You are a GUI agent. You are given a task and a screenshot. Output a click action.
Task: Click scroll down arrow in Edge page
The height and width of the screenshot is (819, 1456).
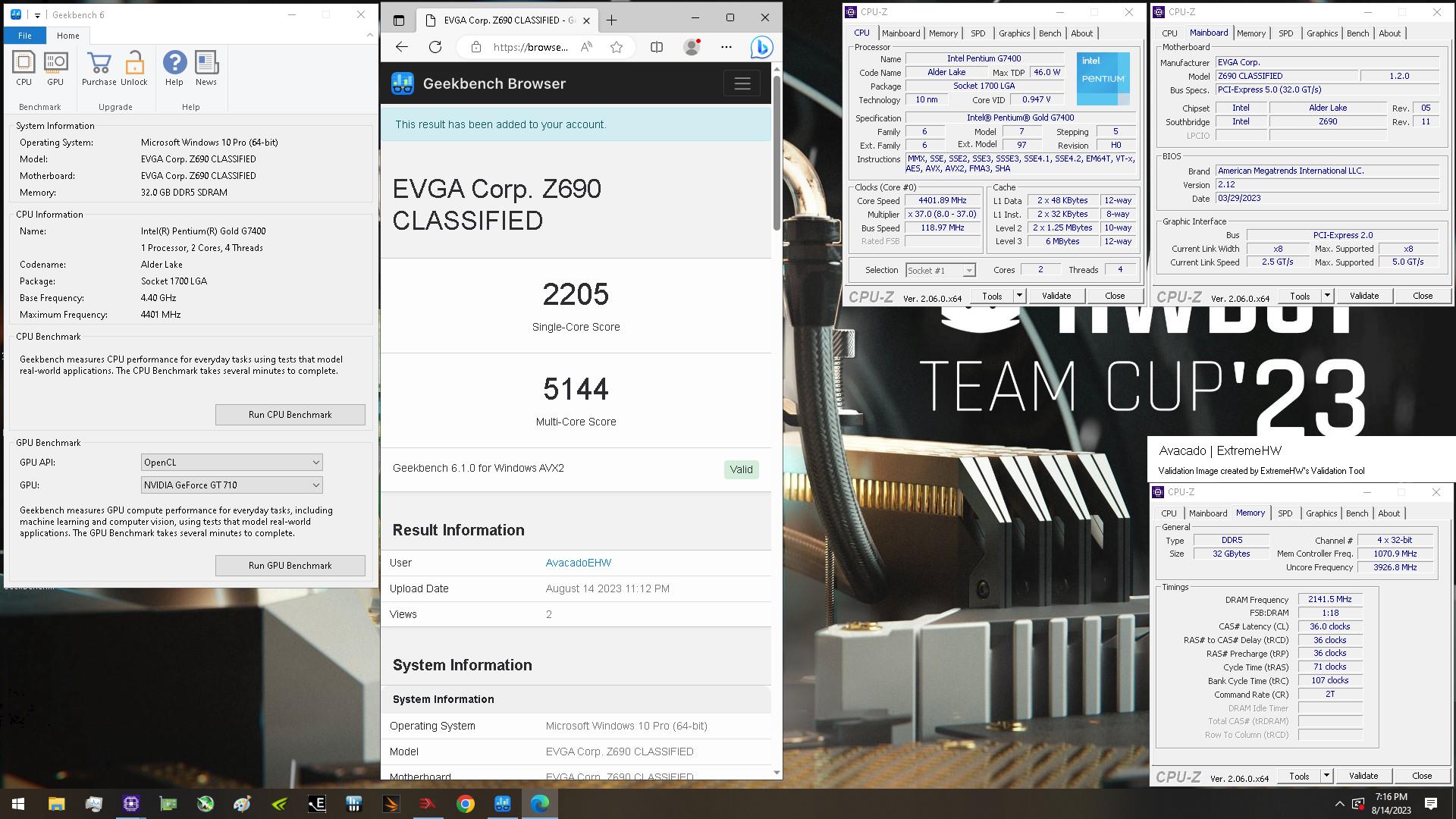coord(777,773)
